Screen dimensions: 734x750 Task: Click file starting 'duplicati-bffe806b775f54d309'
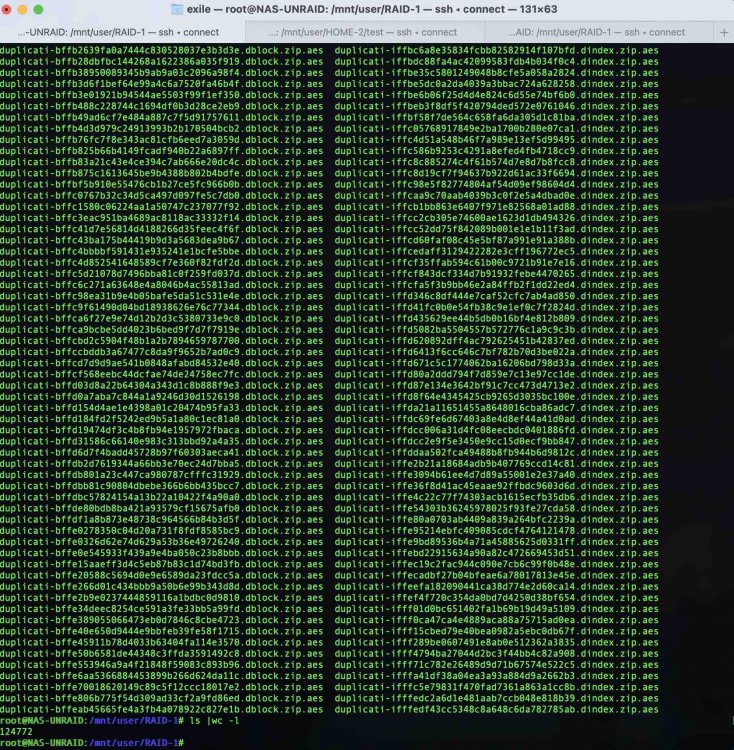pos(162,698)
